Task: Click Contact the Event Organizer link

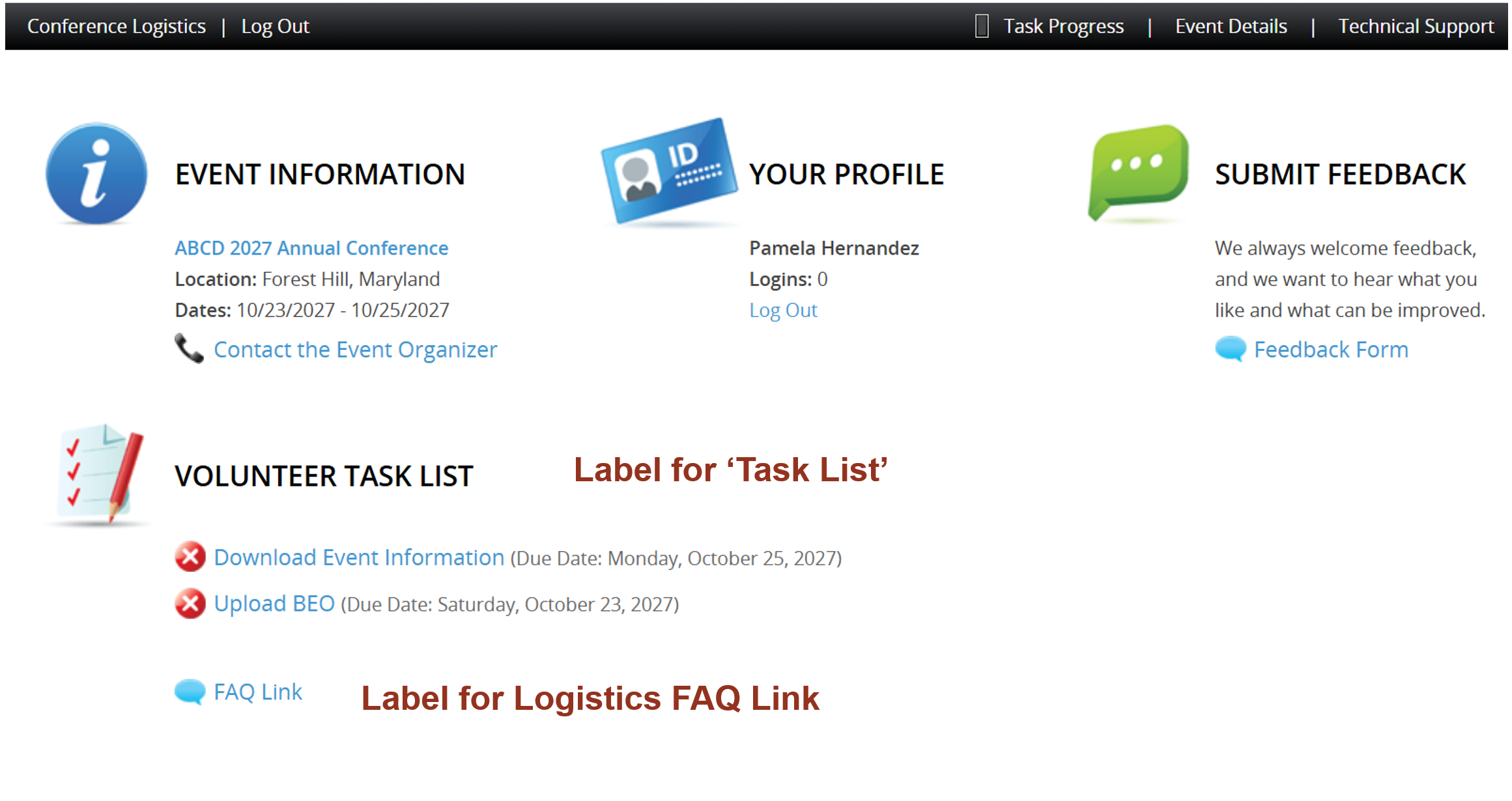Action: click(355, 350)
